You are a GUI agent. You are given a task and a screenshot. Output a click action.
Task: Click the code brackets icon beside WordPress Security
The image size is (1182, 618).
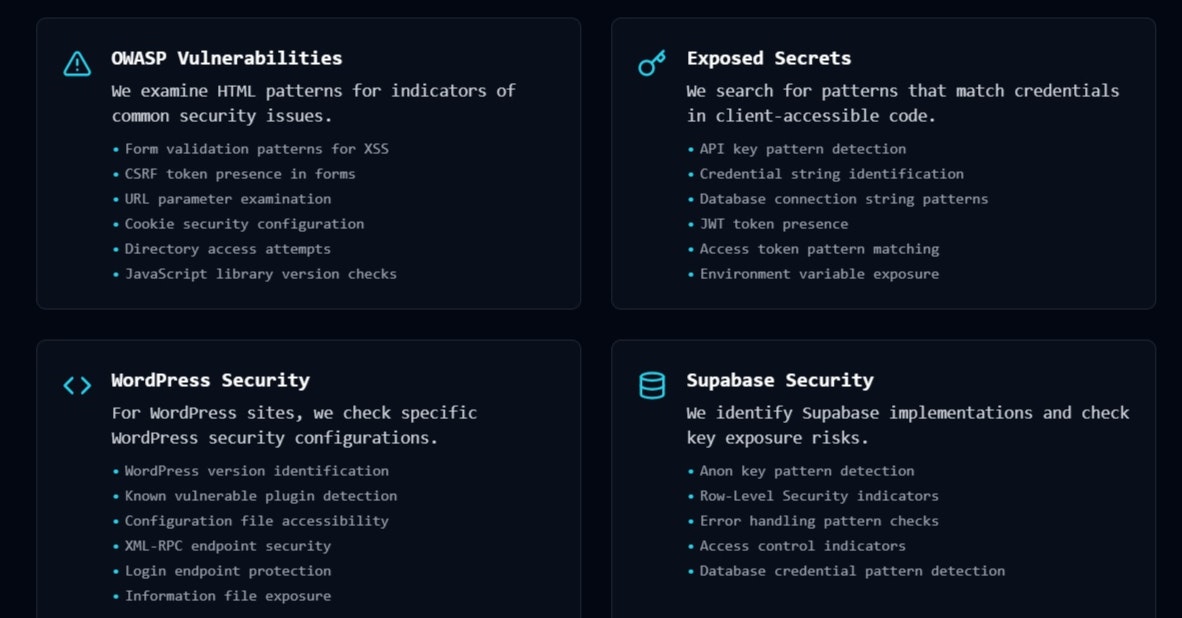[x=77, y=385]
